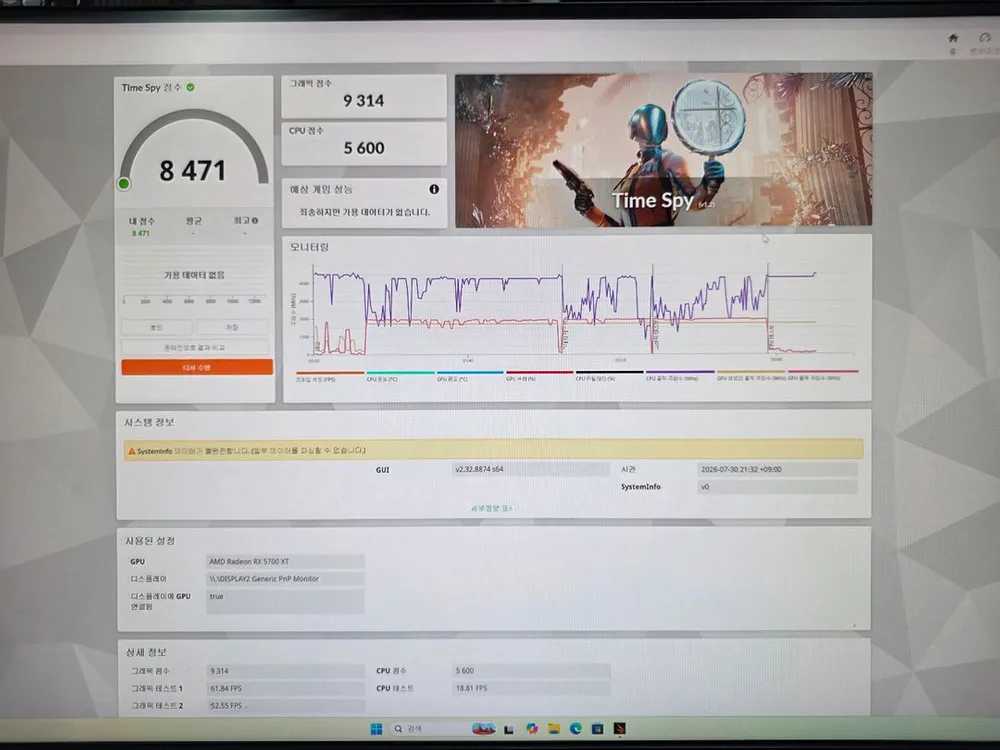Image resolution: width=1000 pixels, height=750 pixels.
Task: Open Microsoft Edge from the taskbar
Action: tap(575, 728)
